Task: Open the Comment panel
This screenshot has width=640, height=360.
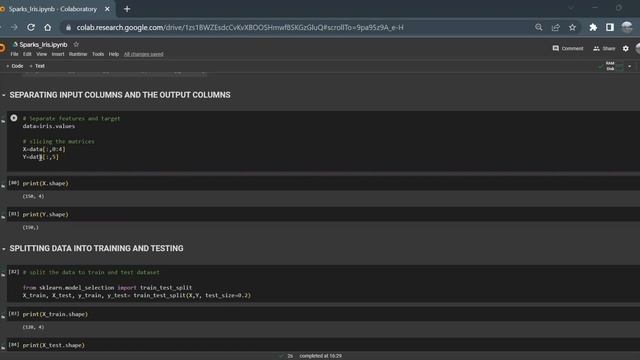Action: point(568,48)
